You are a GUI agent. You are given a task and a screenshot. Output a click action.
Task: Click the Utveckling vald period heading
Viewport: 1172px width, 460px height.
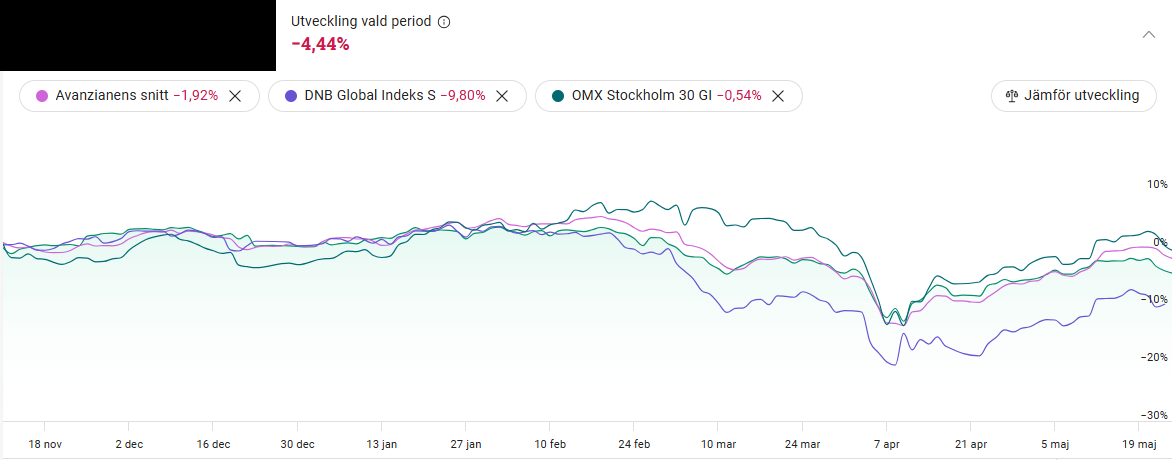pos(361,22)
